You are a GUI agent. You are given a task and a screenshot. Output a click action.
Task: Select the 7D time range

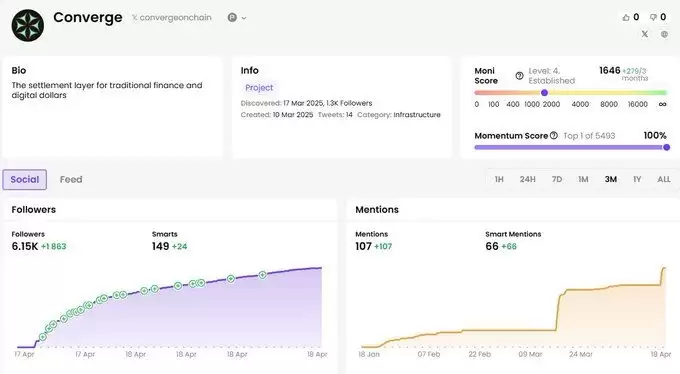557,179
